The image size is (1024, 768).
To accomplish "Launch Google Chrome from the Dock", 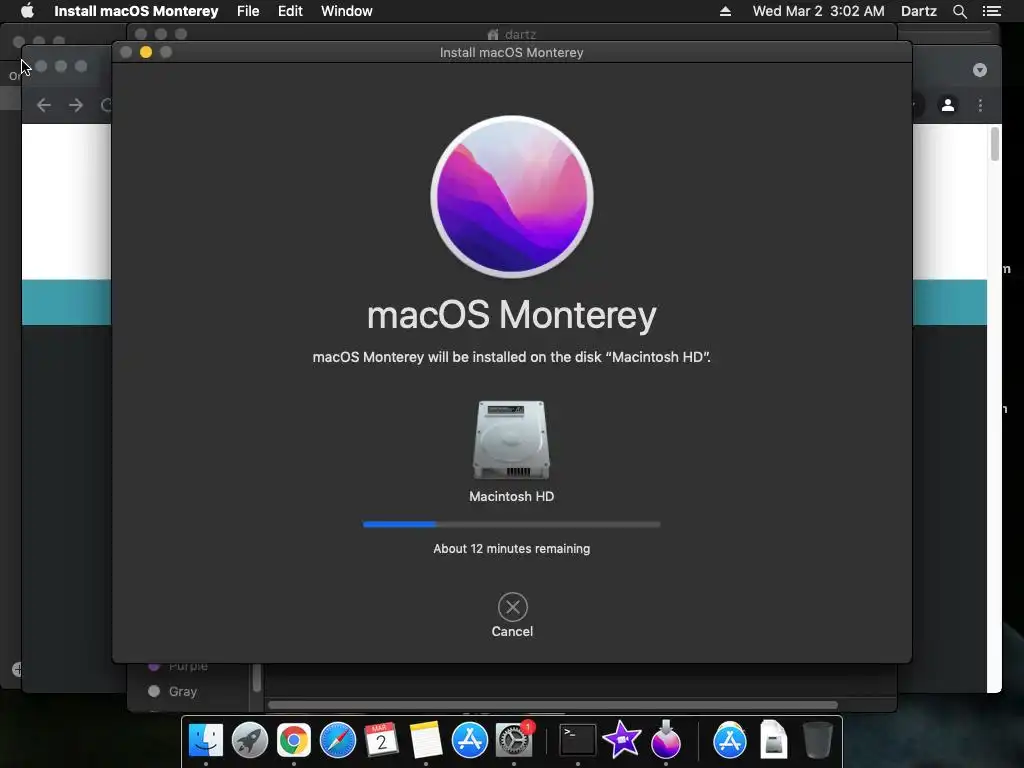I will [294, 740].
